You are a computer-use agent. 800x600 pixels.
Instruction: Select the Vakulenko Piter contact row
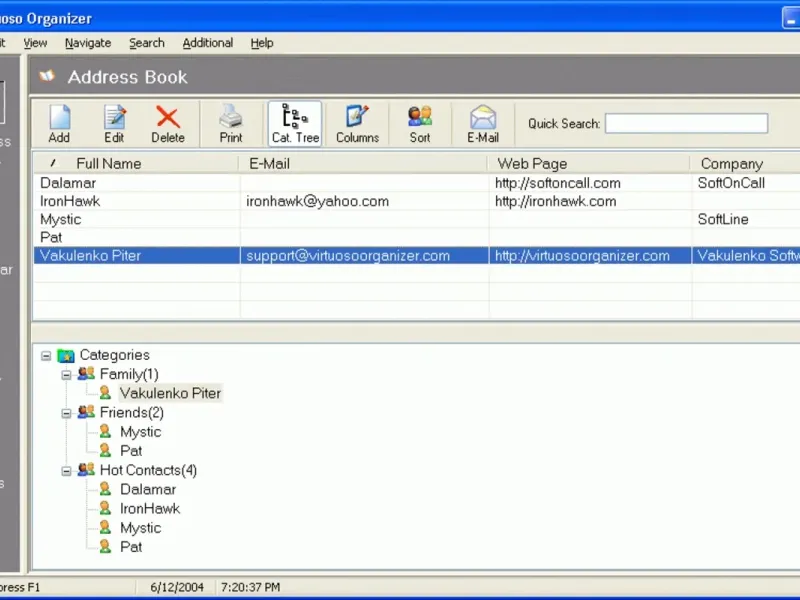coord(417,256)
